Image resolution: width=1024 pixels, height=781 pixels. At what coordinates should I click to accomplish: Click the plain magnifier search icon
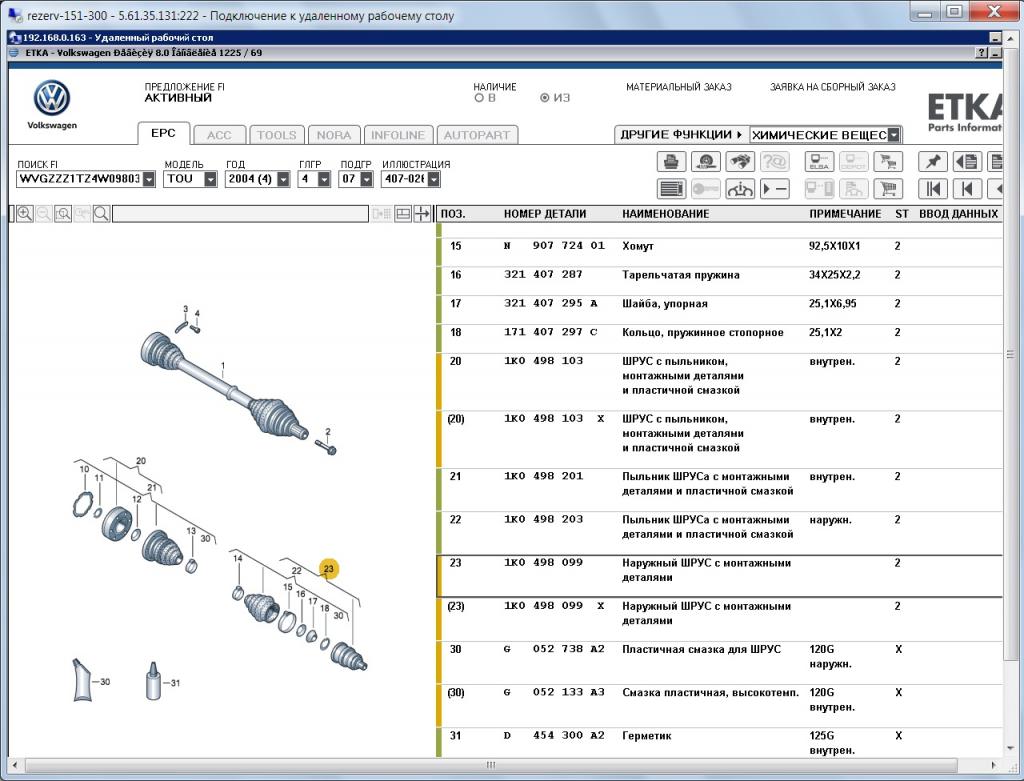[x=101, y=214]
